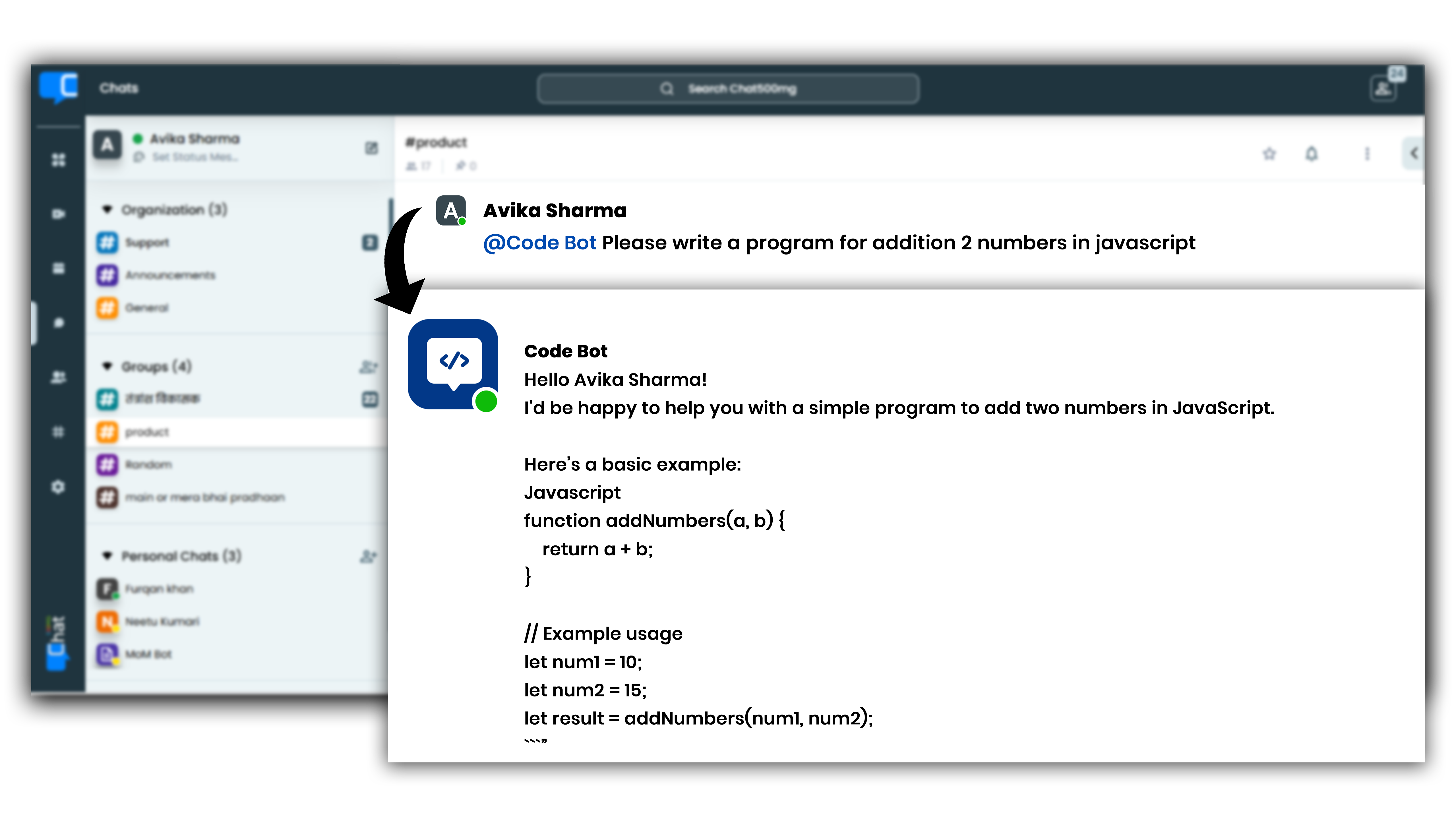Click the Set Status Message text
The height and width of the screenshot is (819, 1456).
click(195, 157)
